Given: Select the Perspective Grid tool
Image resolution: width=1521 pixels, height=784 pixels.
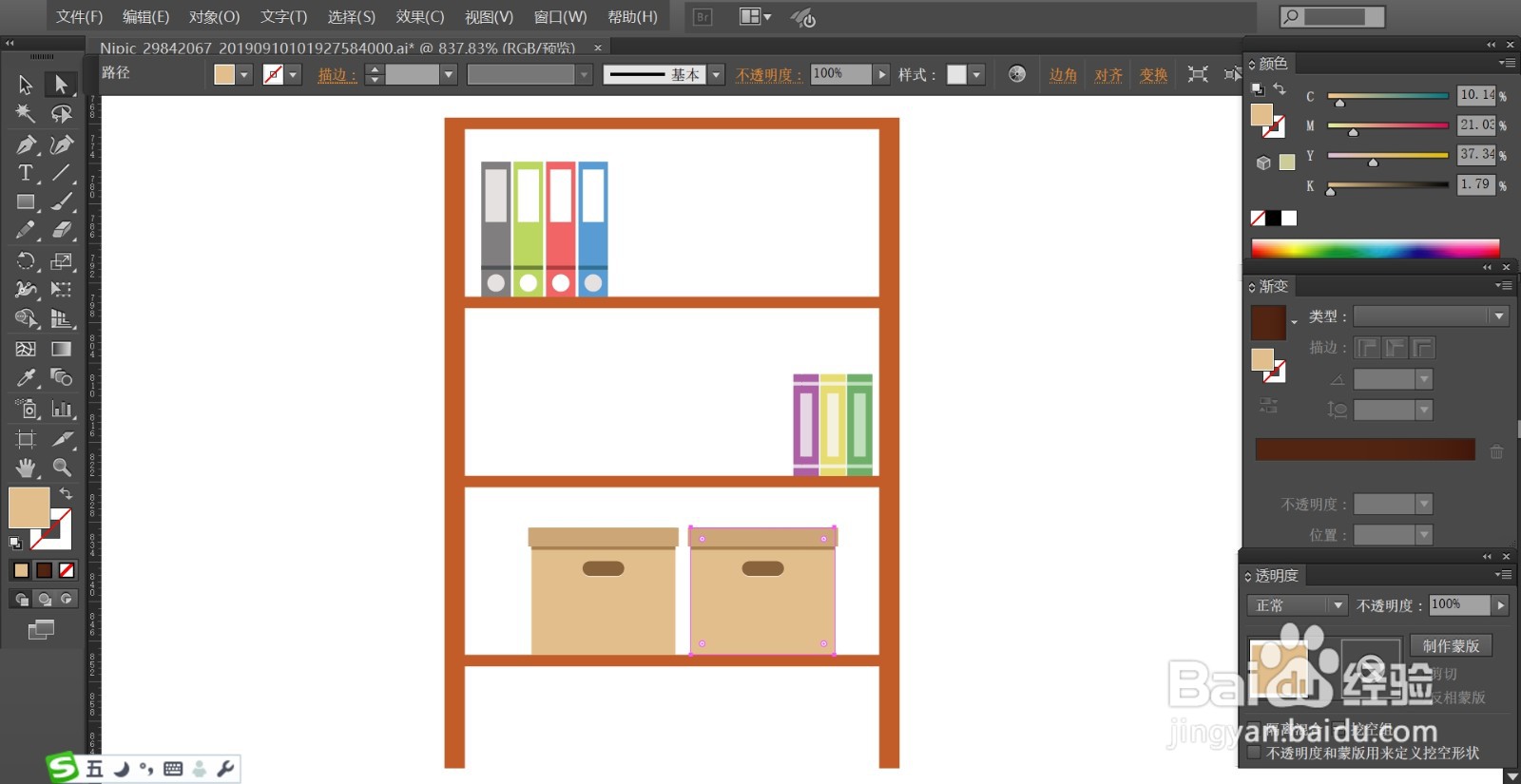Looking at the screenshot, I should 62,319.
